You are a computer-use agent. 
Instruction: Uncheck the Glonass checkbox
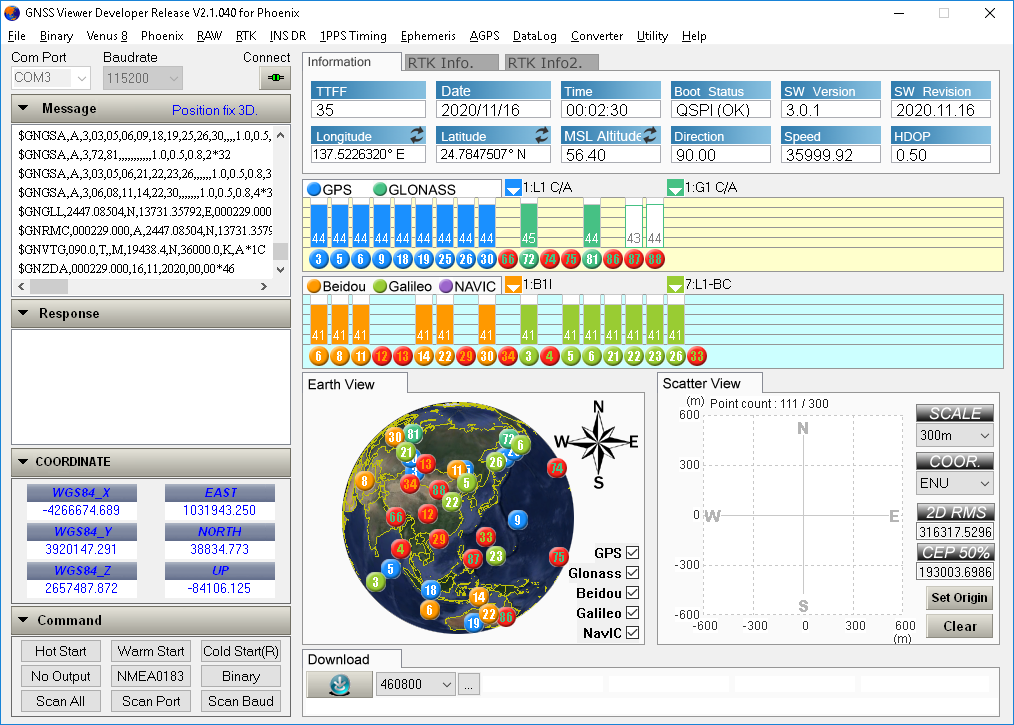(x=632, y=573)
